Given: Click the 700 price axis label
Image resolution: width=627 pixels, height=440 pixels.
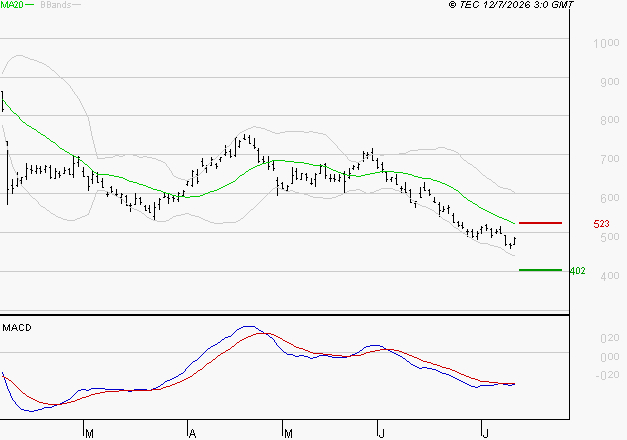Looking at the screenshot, I should [610, 159].
